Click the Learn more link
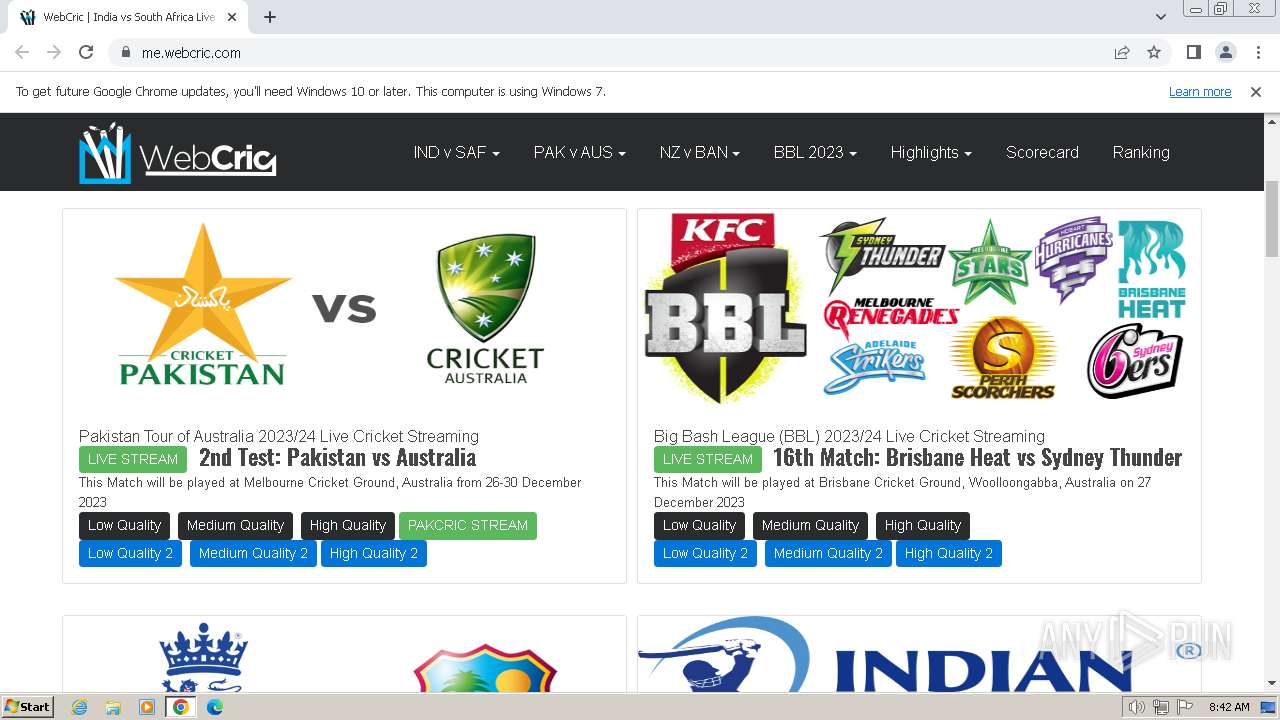The width and height of the screenshot is (1280, 720). 1200,91
